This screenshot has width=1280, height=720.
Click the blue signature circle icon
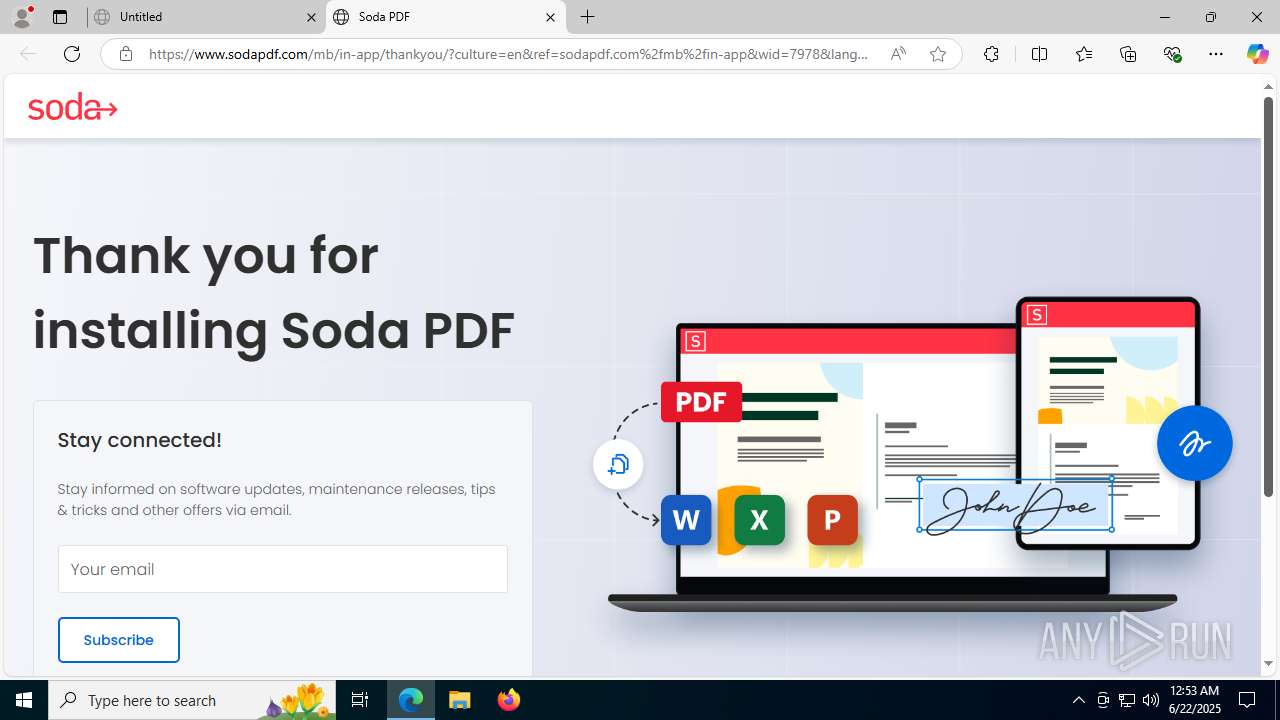[x=1194, y=442]
